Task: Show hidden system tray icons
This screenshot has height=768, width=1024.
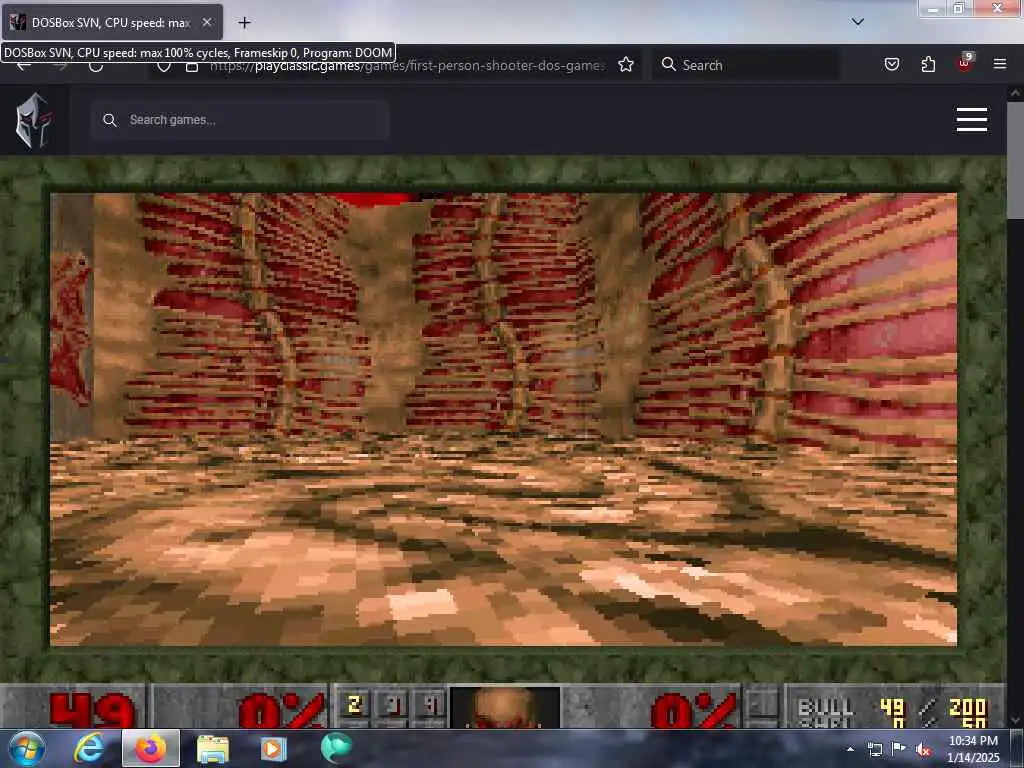Action: [850, 749]
